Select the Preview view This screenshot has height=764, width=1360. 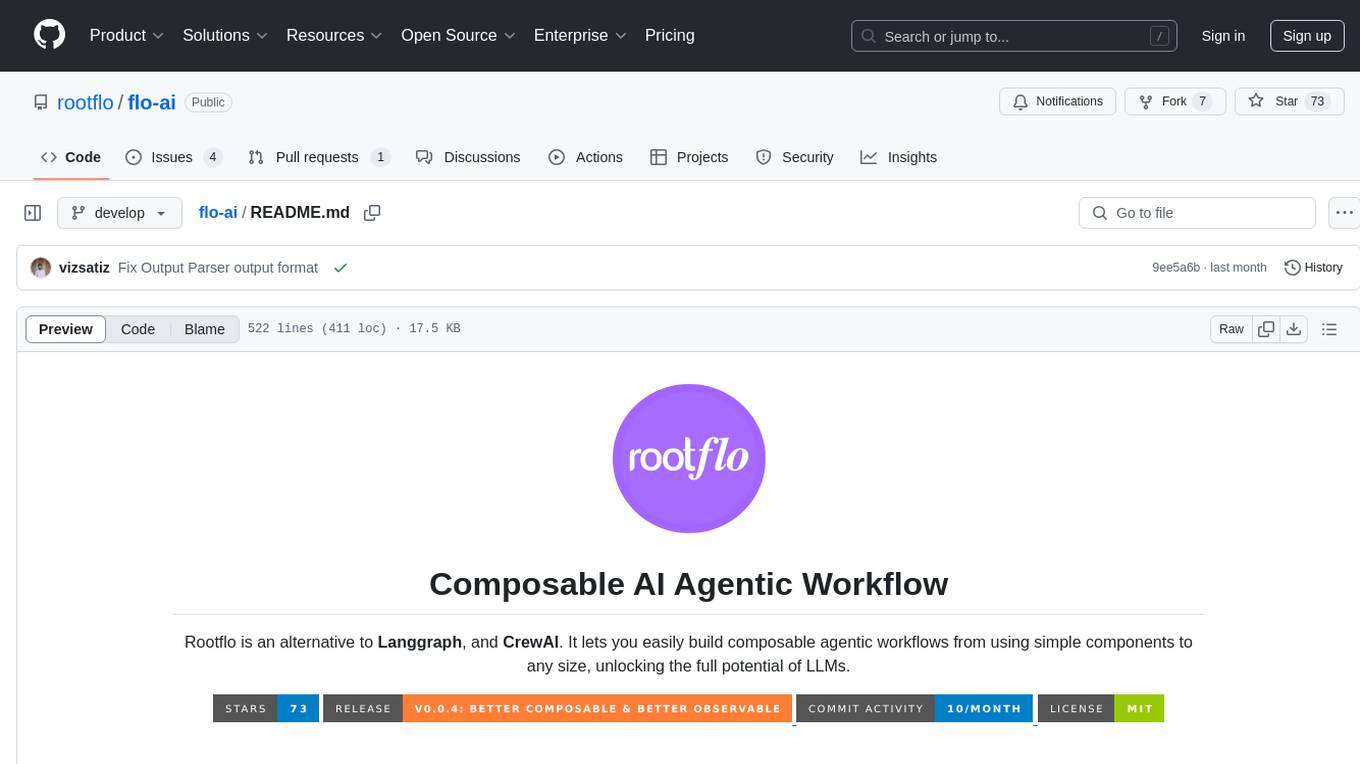[x=66, y=329]
